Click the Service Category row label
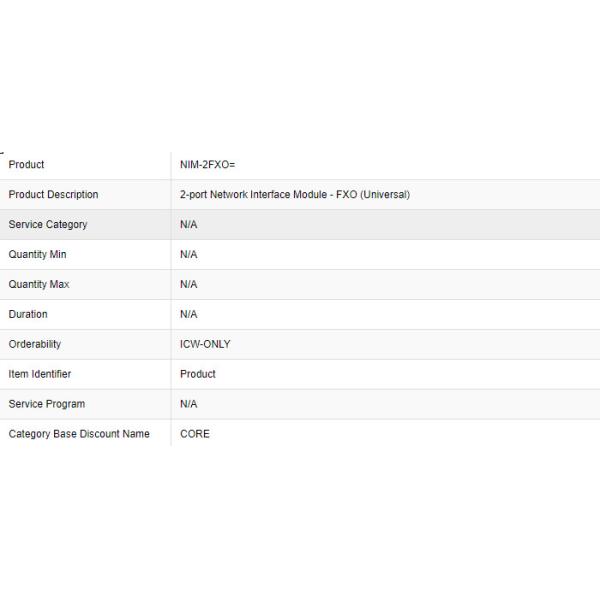 click(47, 225)
